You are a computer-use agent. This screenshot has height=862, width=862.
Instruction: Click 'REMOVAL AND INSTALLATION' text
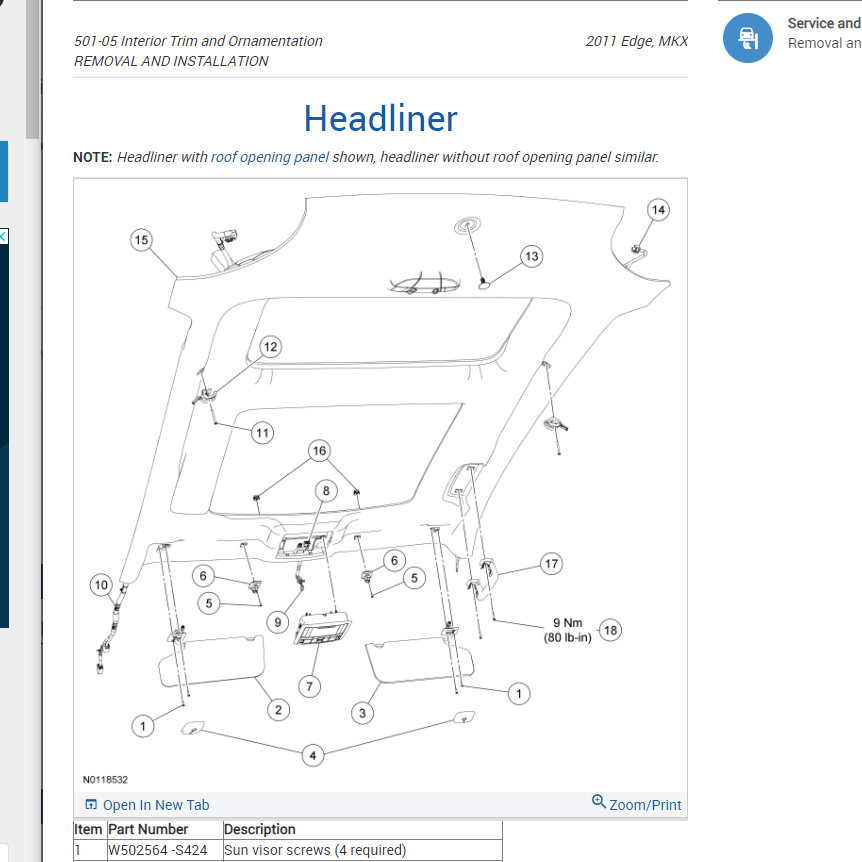pyautogui.click(x=171, y=61)
